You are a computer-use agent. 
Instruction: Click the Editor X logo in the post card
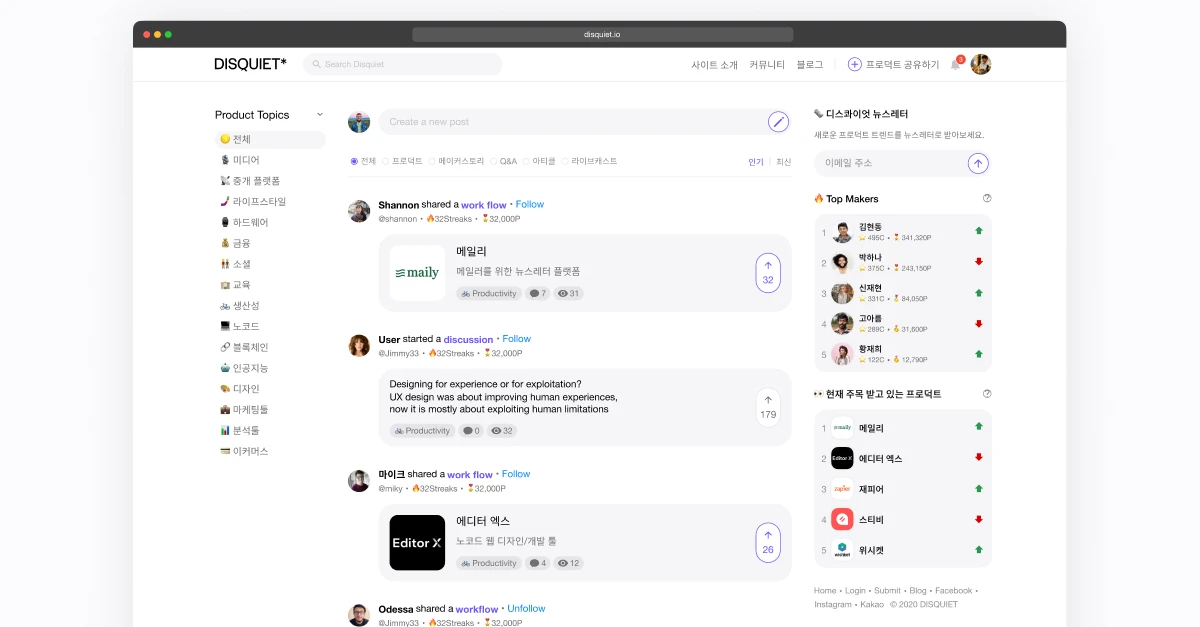(417, 542)
